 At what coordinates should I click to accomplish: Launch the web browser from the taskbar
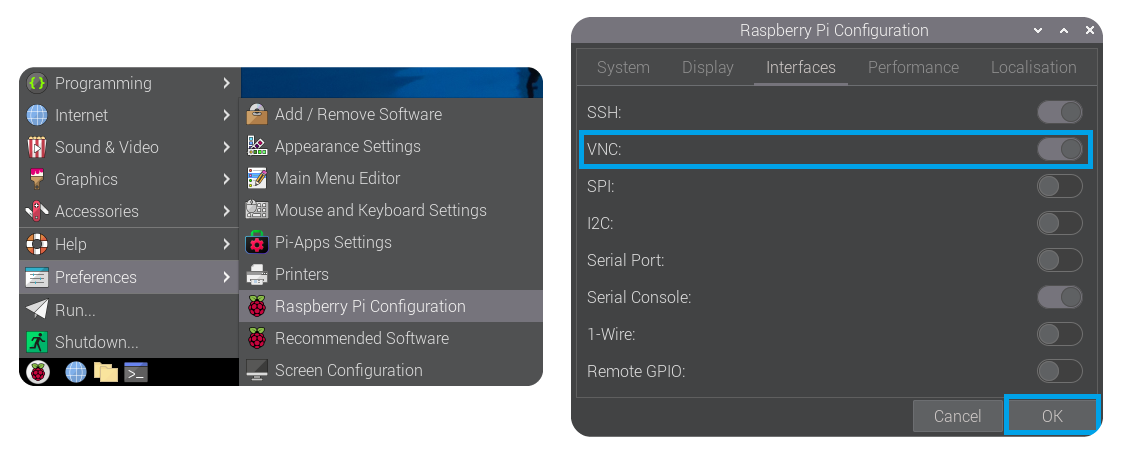(x=76, y=372)
